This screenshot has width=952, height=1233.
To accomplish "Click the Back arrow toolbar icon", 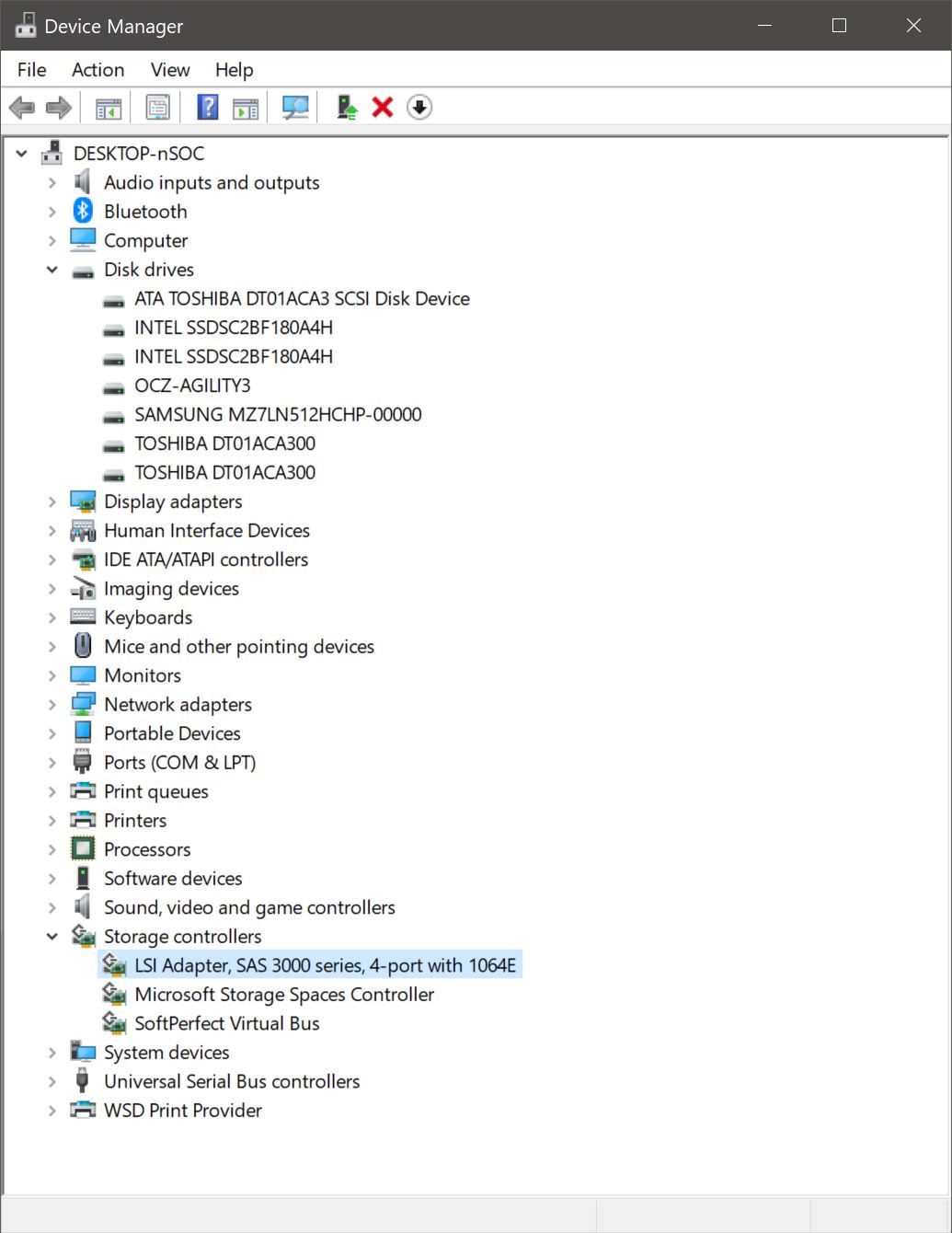I will pyautogui.click(x=22, y=108).
